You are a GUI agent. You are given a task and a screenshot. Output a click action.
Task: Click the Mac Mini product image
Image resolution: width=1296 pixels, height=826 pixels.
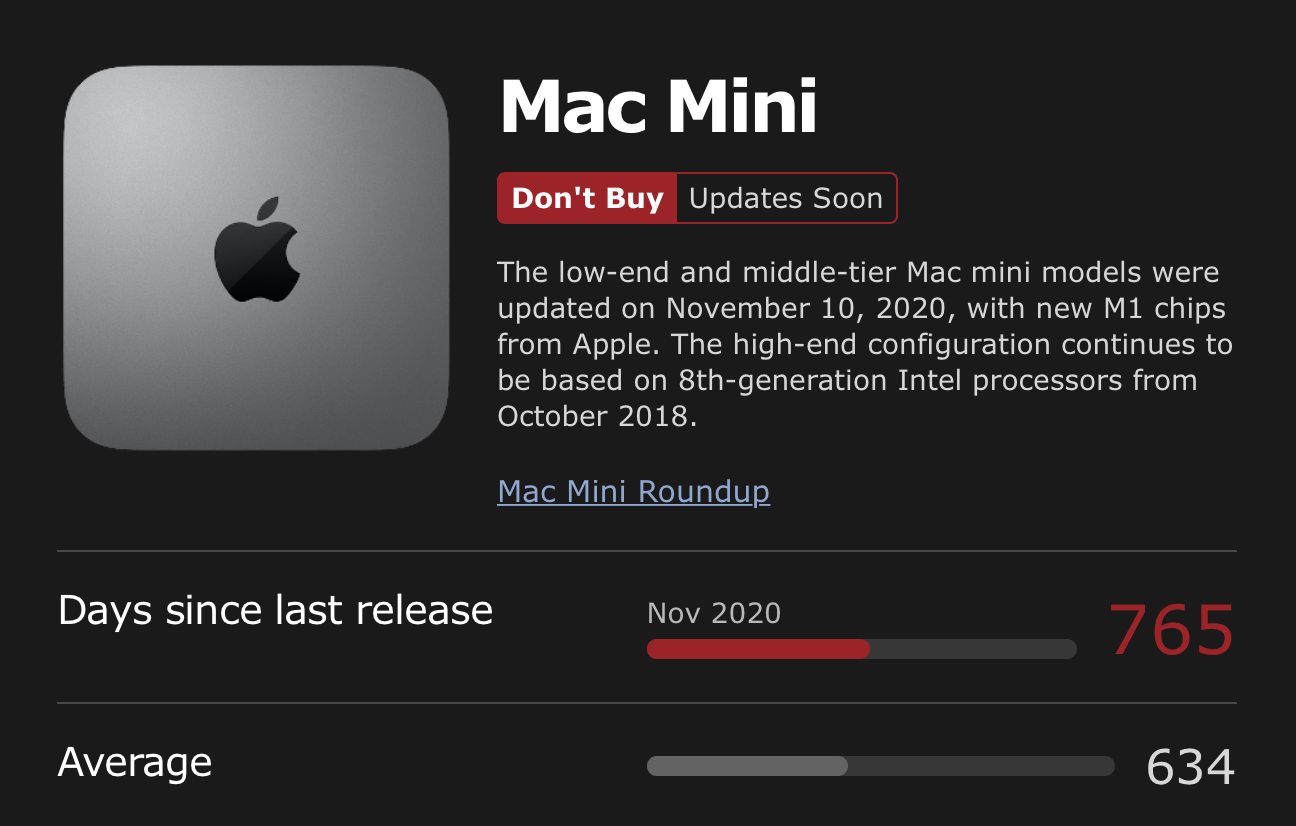click(256, 258)
